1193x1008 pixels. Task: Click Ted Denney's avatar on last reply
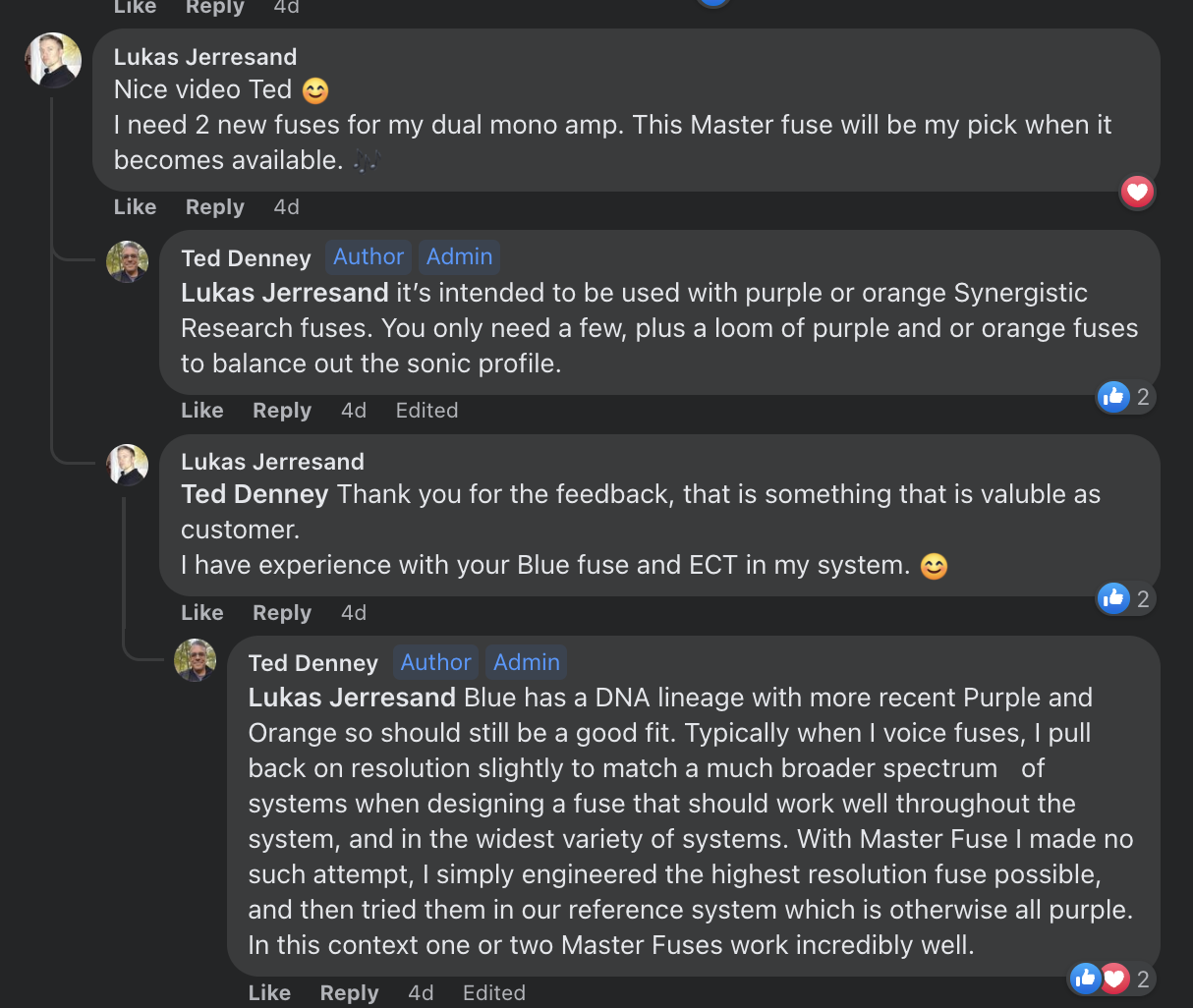coord(195,659)
